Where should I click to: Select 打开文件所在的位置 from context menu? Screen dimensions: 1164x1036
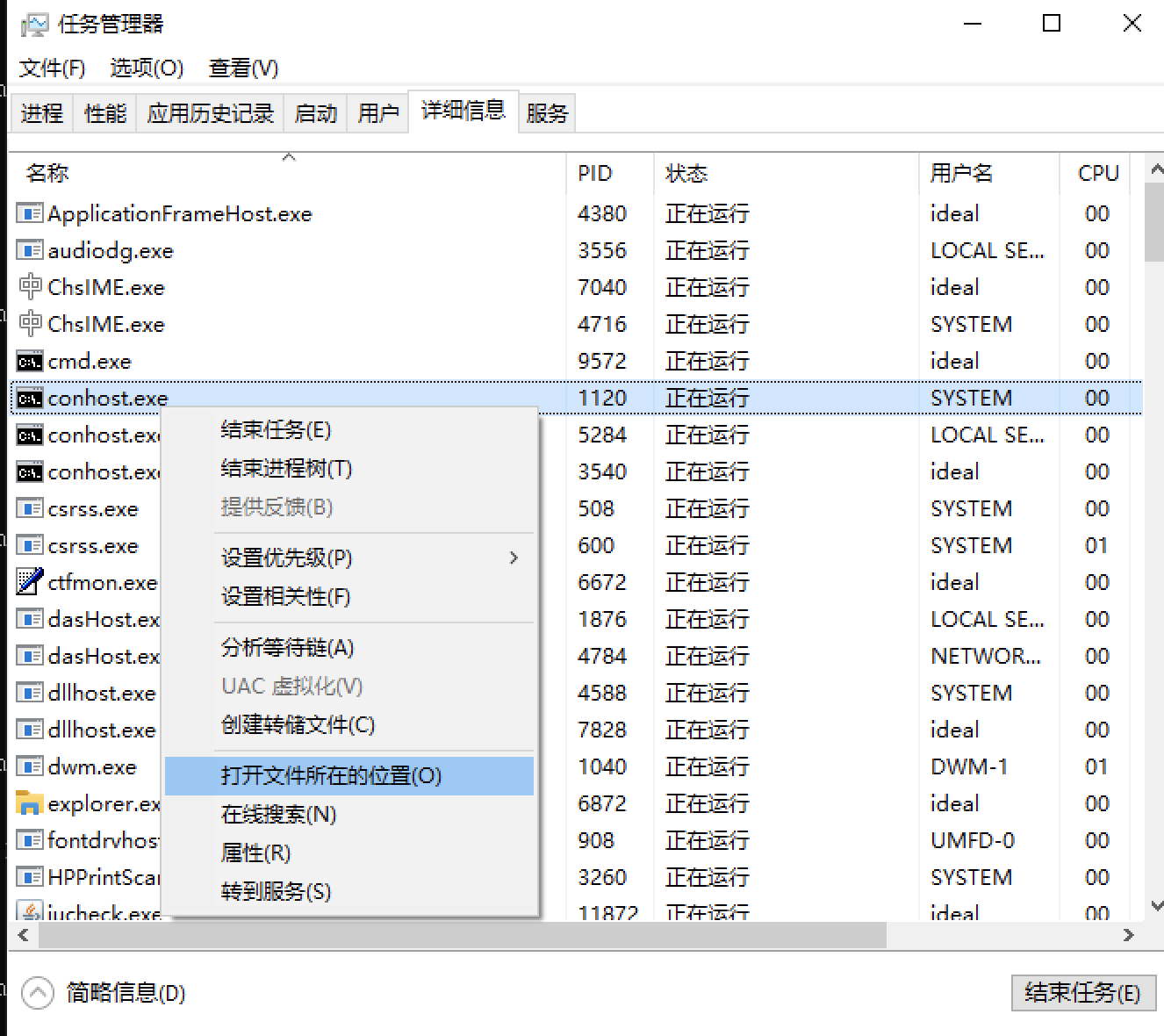pos(331,776)
